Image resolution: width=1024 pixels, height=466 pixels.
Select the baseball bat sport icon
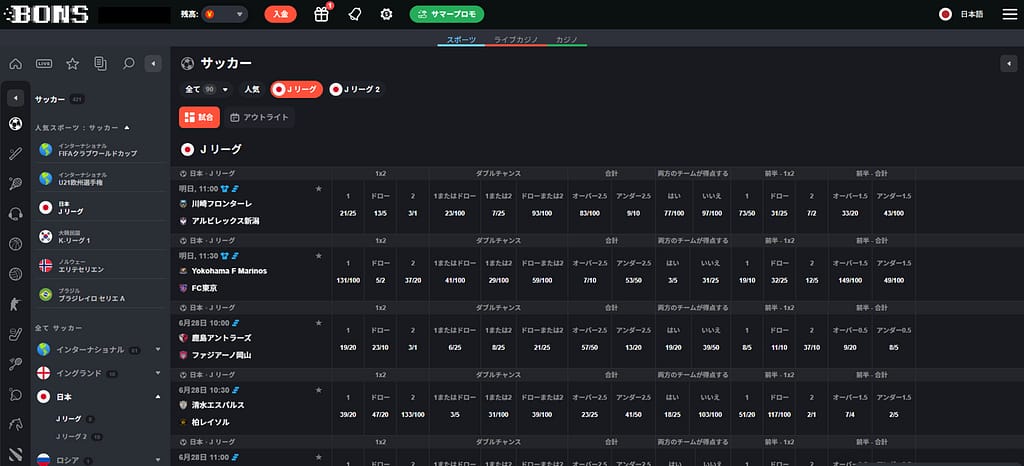coord(16,153)
